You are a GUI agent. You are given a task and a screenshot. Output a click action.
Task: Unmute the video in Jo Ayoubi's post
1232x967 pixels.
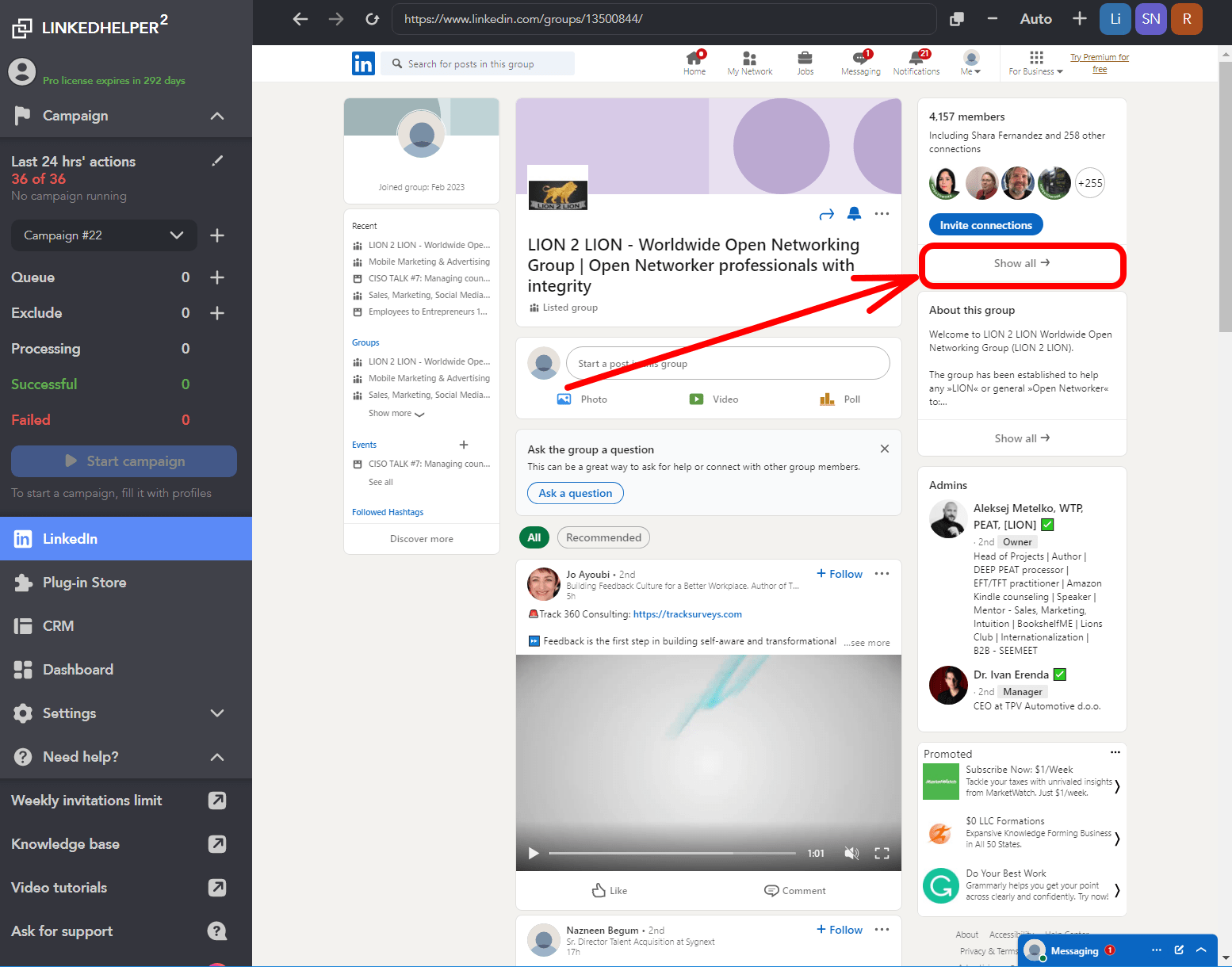point(851,853)
